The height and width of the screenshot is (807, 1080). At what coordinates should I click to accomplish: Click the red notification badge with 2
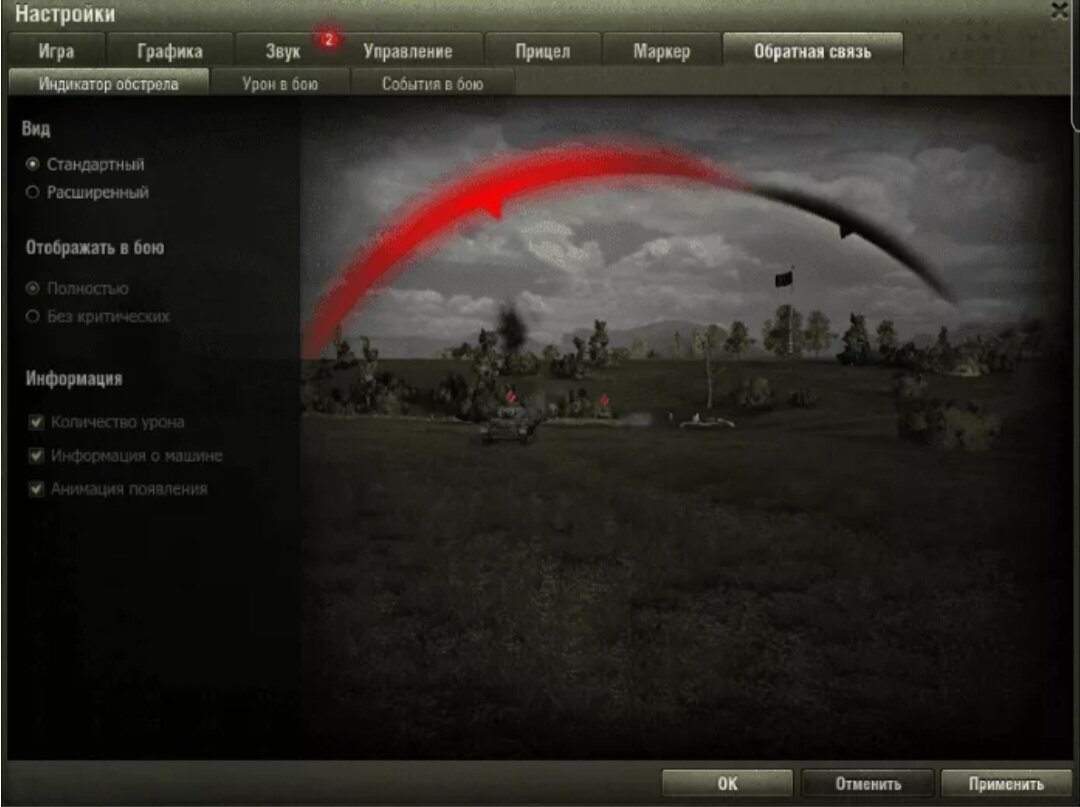[329, 39]
